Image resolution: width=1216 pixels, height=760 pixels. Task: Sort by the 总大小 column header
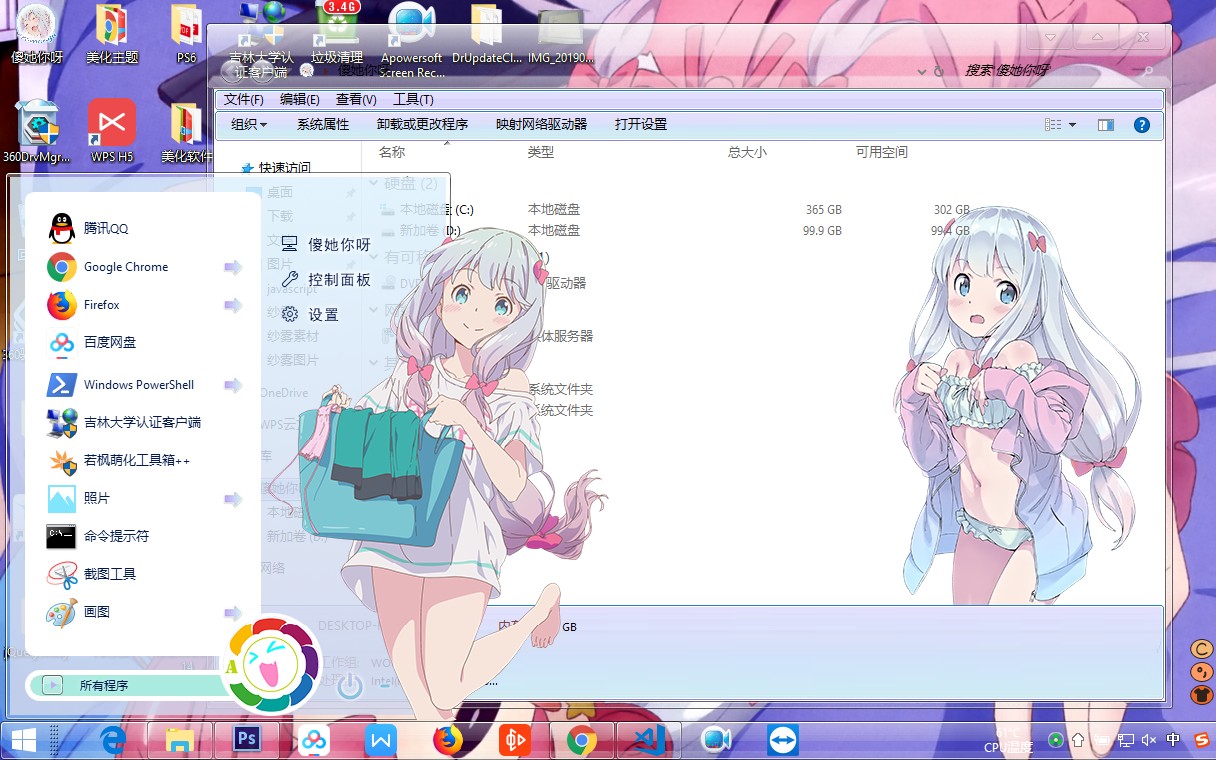748,153
